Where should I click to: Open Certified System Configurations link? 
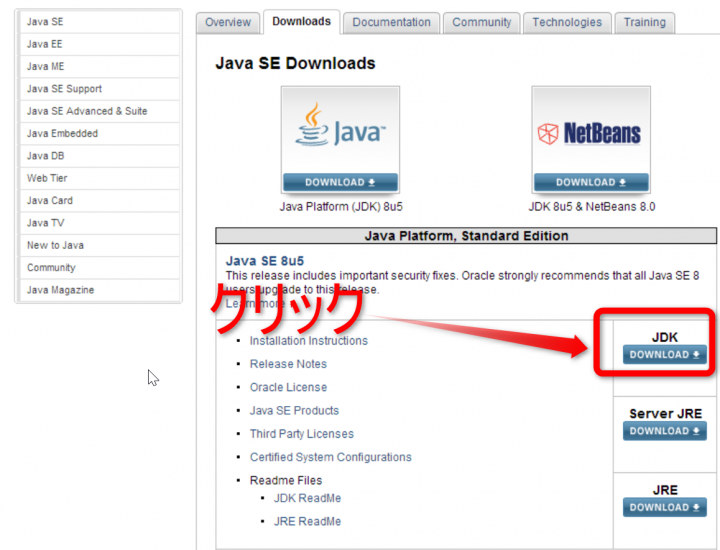[331, 457]
